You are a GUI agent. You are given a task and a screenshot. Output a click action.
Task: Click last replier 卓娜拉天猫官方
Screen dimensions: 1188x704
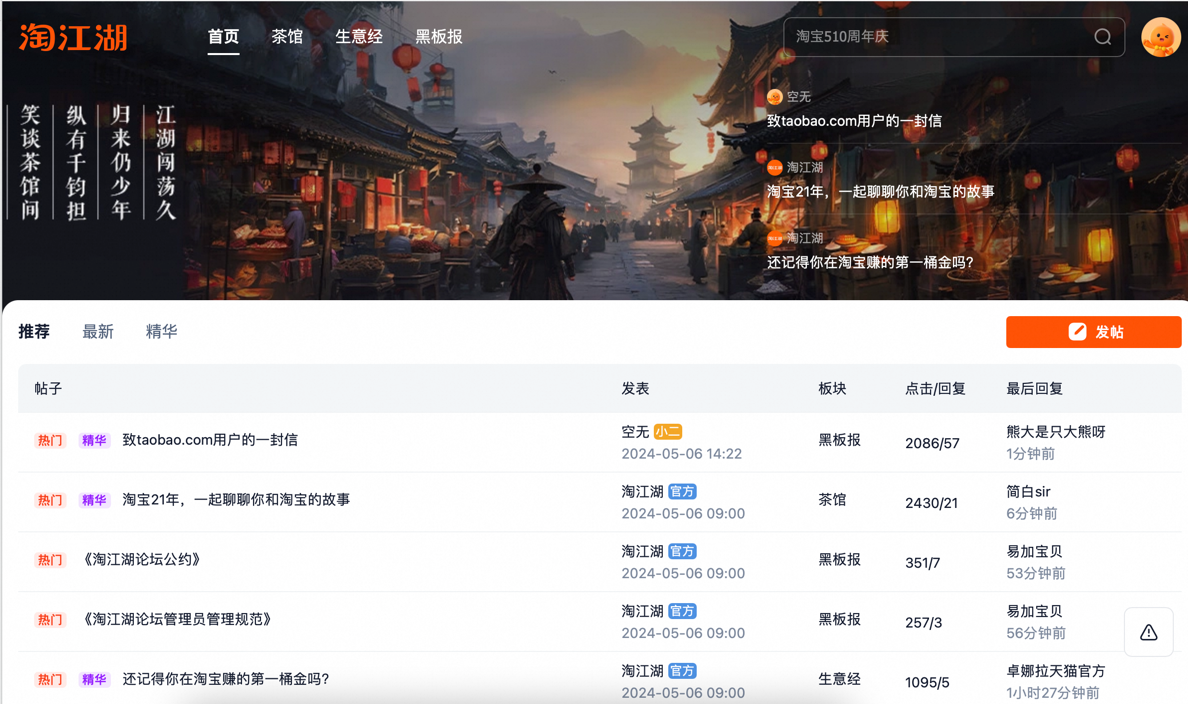[x=1055, y=671]
